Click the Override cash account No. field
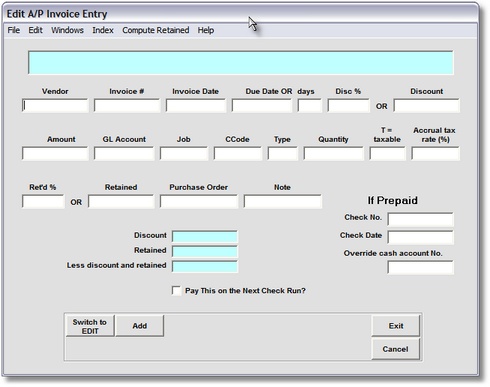 (x=420, y=267)
